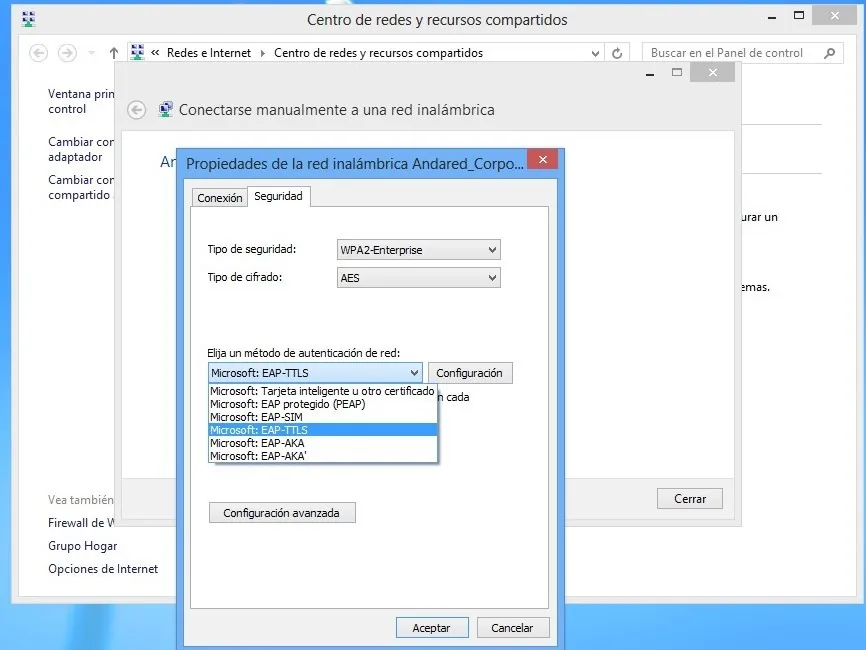The height and width of the screenshot is (650, 866).
Task: Open the recent locations dropdown arrow
Action: point(92,53)
